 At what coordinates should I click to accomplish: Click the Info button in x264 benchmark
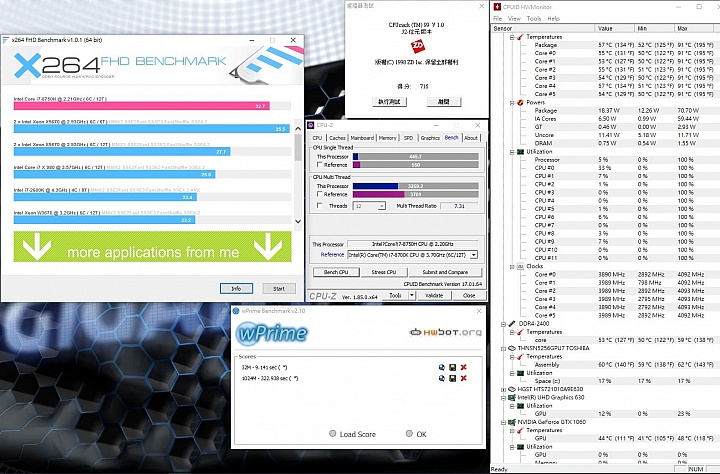(236, 289)
